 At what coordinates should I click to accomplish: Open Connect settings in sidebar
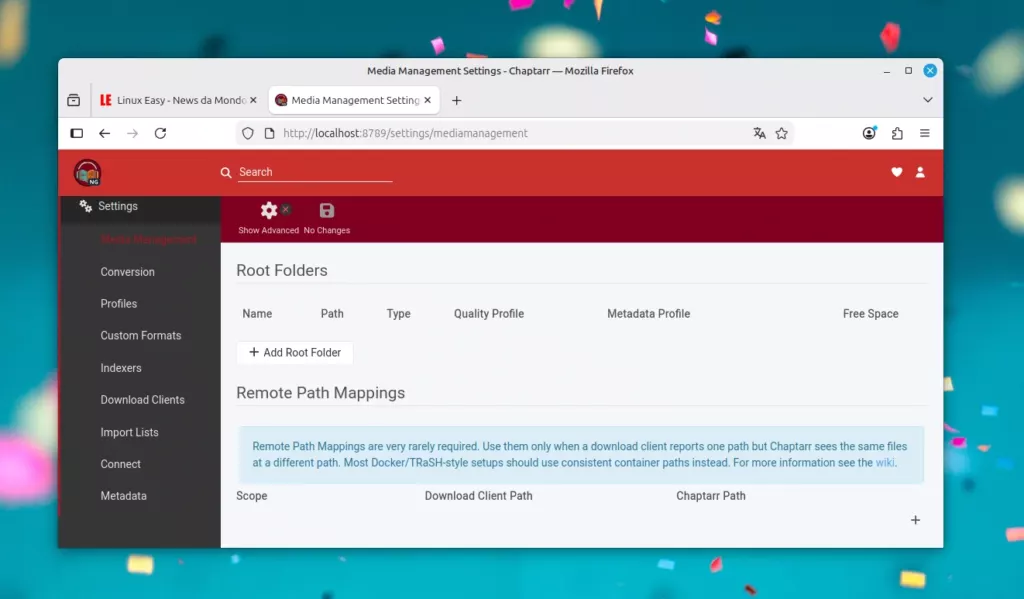(x=121, y=464)
